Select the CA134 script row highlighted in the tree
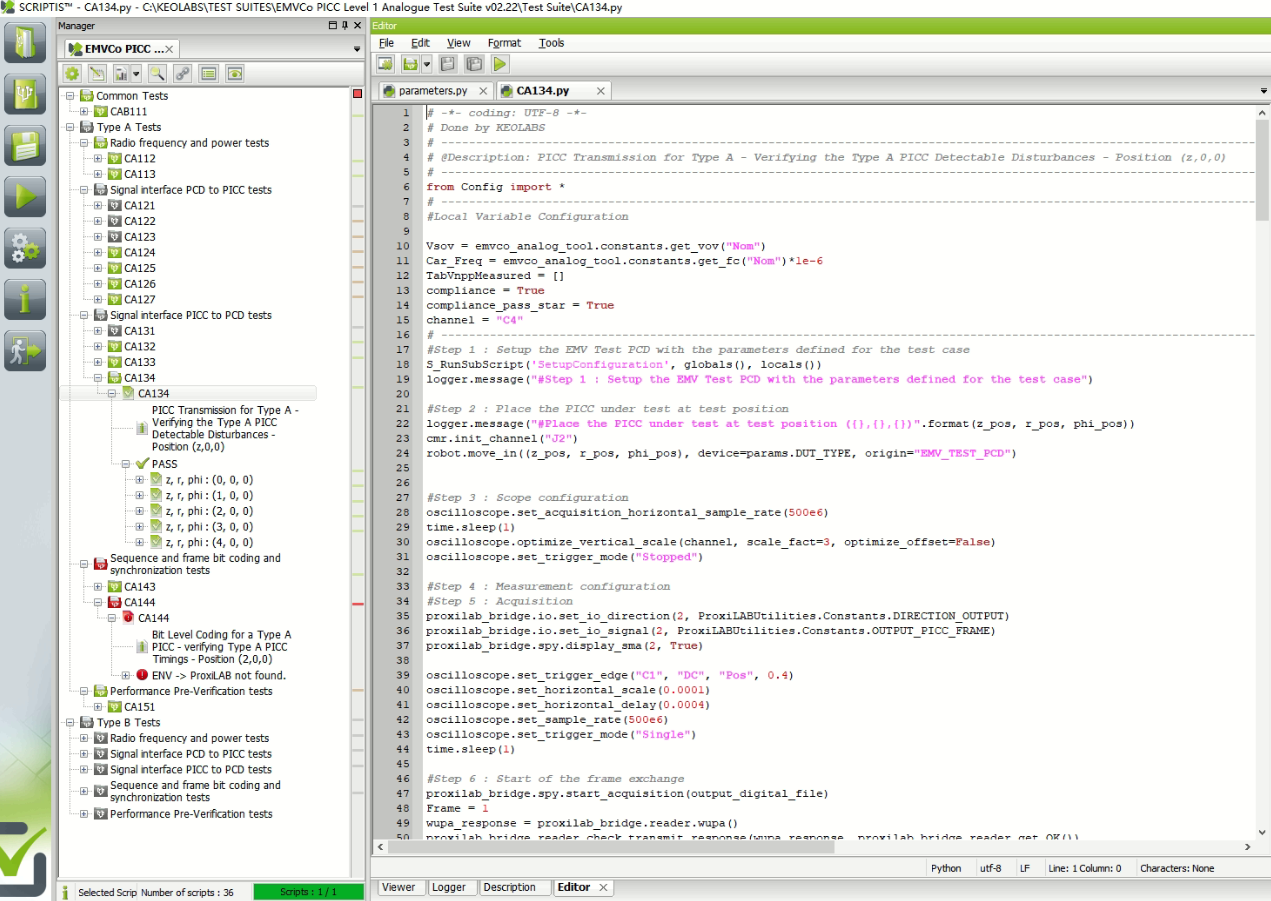The image size is (1271, 901). 188,394
